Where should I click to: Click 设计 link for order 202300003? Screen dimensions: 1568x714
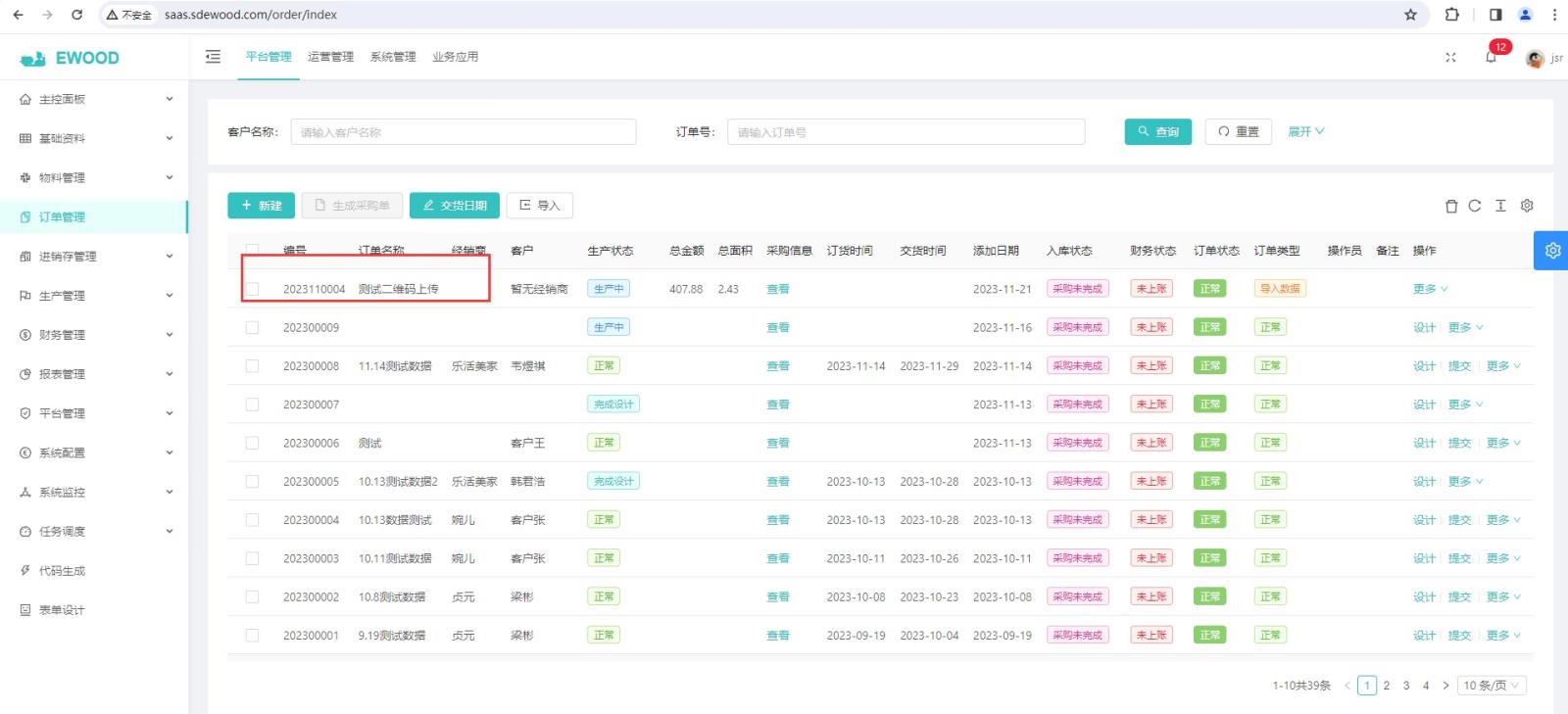point(1424,558)
